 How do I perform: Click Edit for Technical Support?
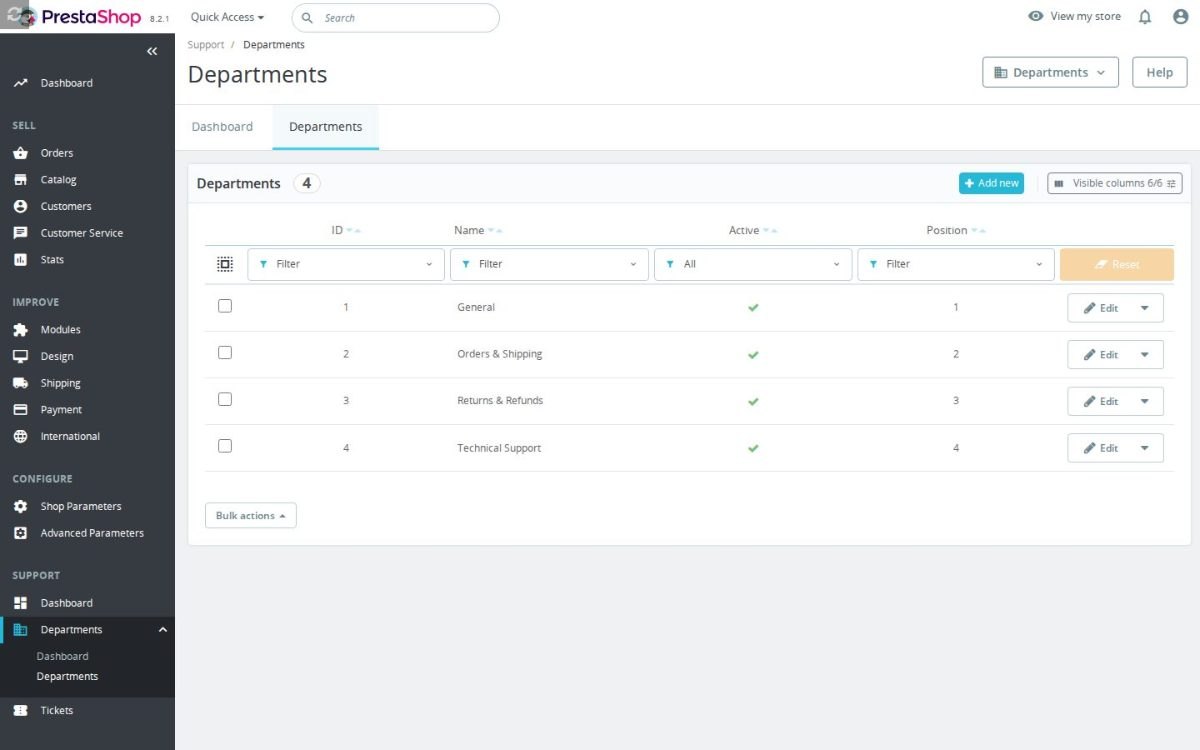[x=1100, y=448]
